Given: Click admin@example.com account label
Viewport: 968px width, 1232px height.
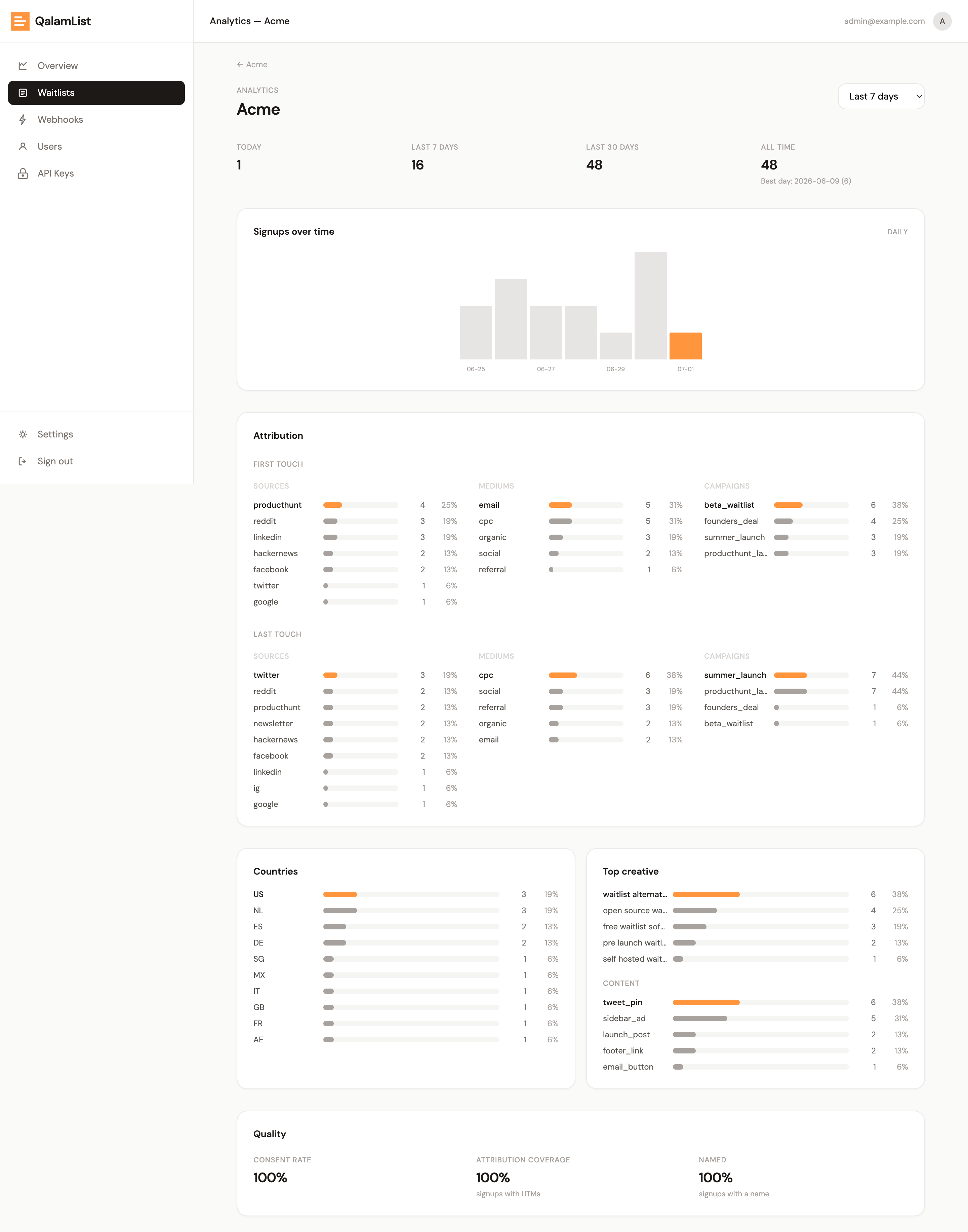Looking at the screenshot, I should 884,21.
